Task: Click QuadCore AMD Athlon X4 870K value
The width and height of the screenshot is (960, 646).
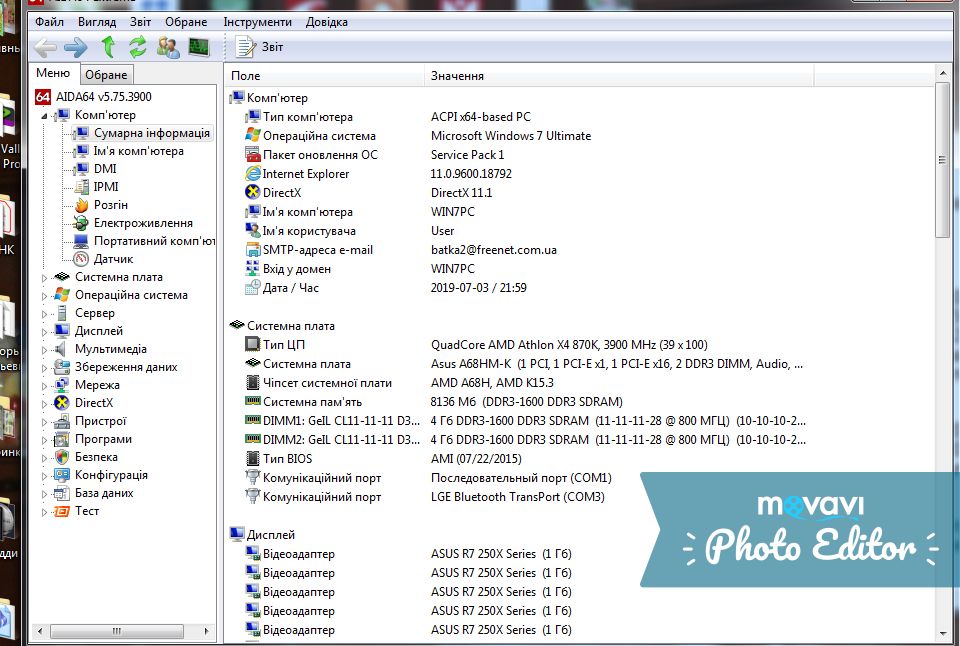Action: coord(569,345)
